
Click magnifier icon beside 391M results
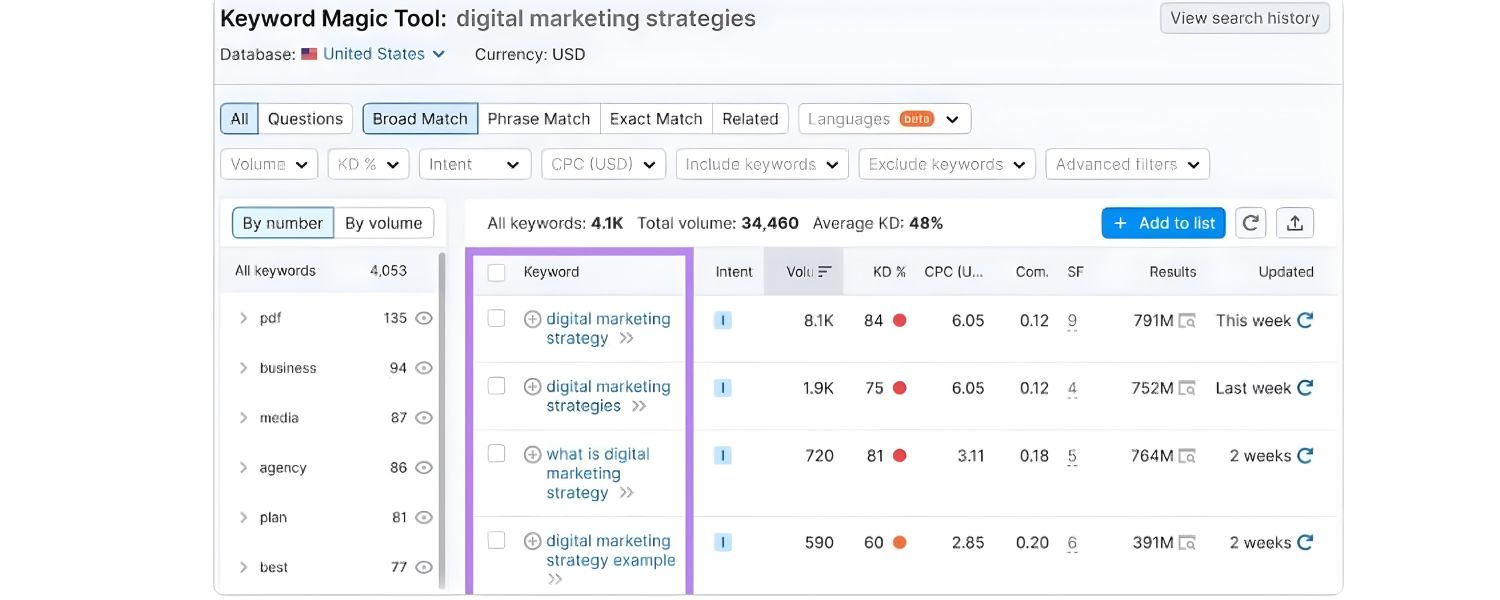click(1186, 542)
